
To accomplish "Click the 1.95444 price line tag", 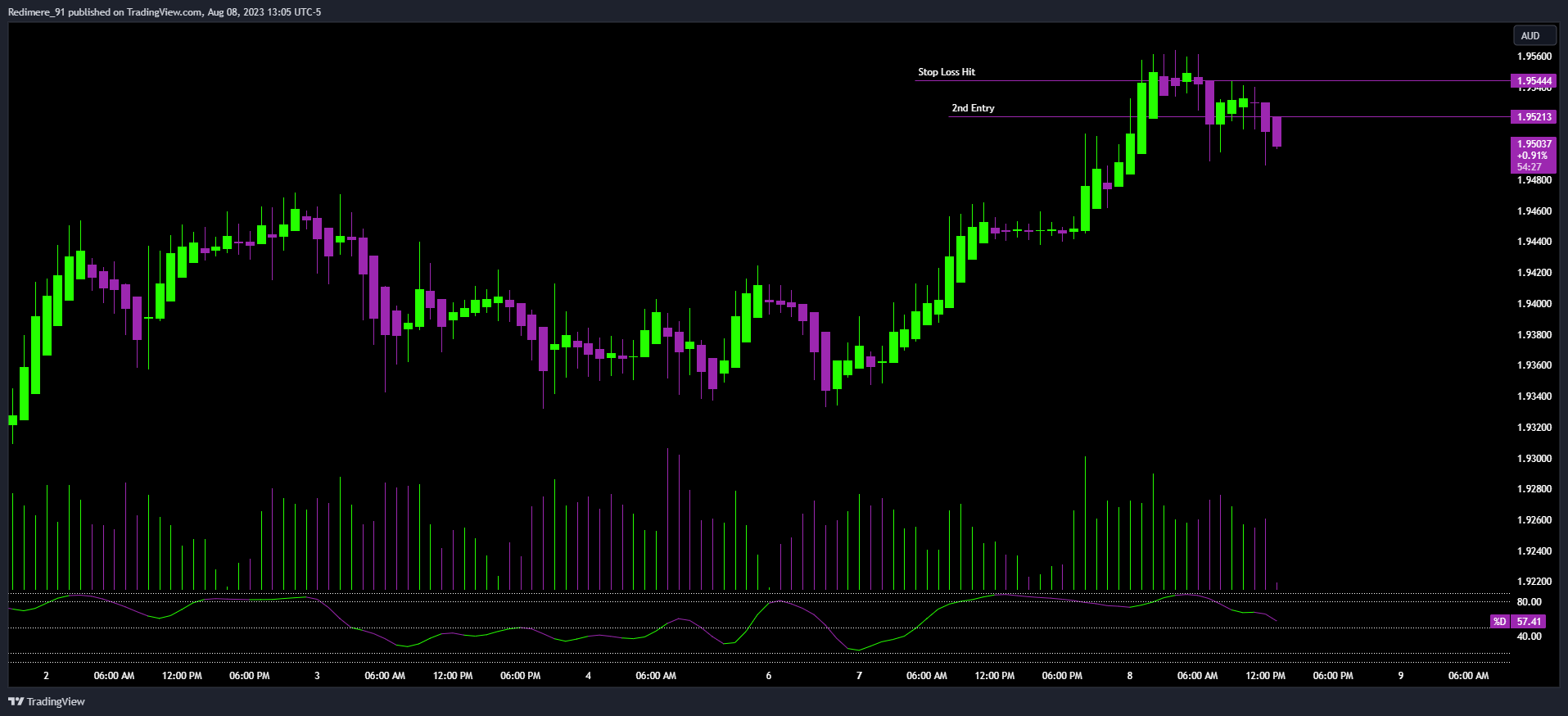I will pos(1534,81).
